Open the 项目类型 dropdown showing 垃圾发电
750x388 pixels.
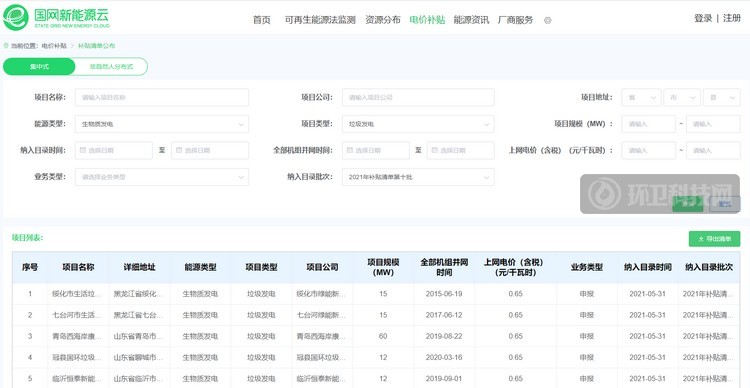(x=418, y=124)
